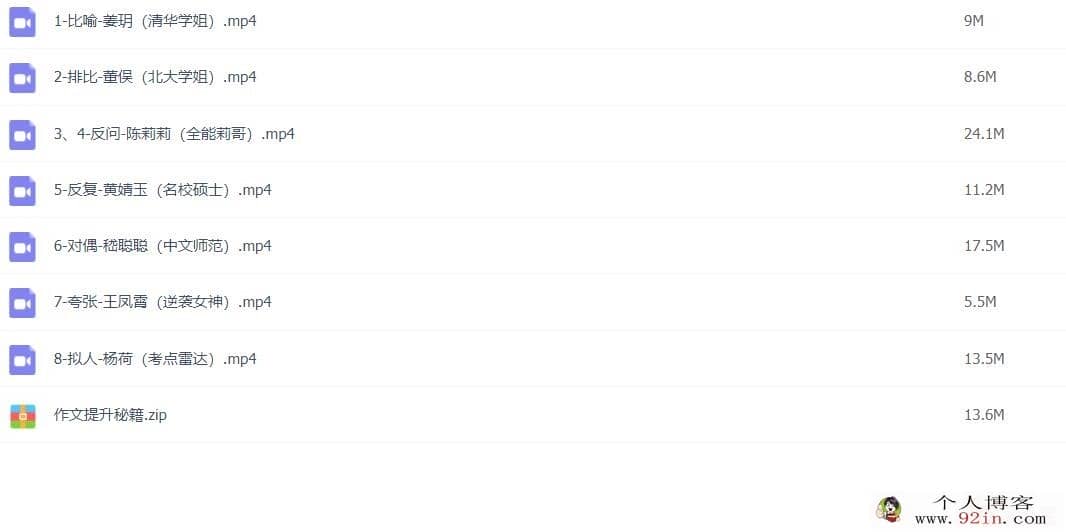1066x532 pixels.
Task: Click the video icon beside 6-对偶-嵇聪聪
Action: (x=22, y=247)
